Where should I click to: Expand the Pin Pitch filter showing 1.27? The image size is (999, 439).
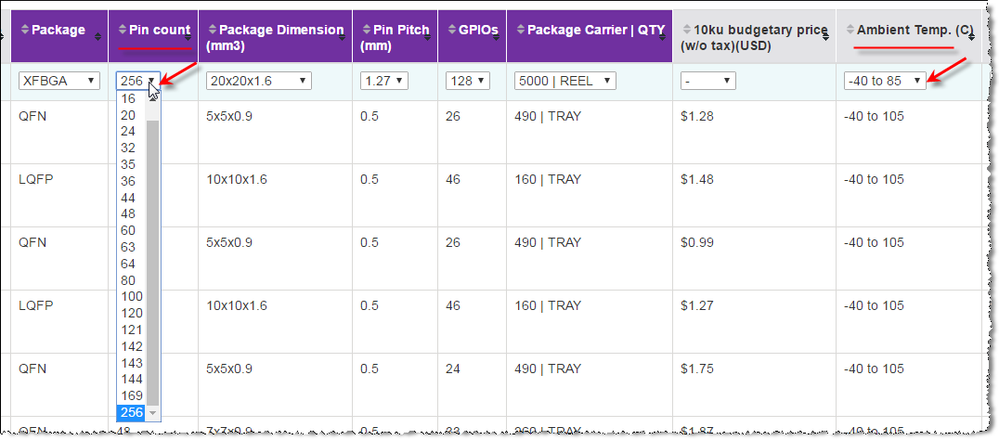(x=384, y=80)
